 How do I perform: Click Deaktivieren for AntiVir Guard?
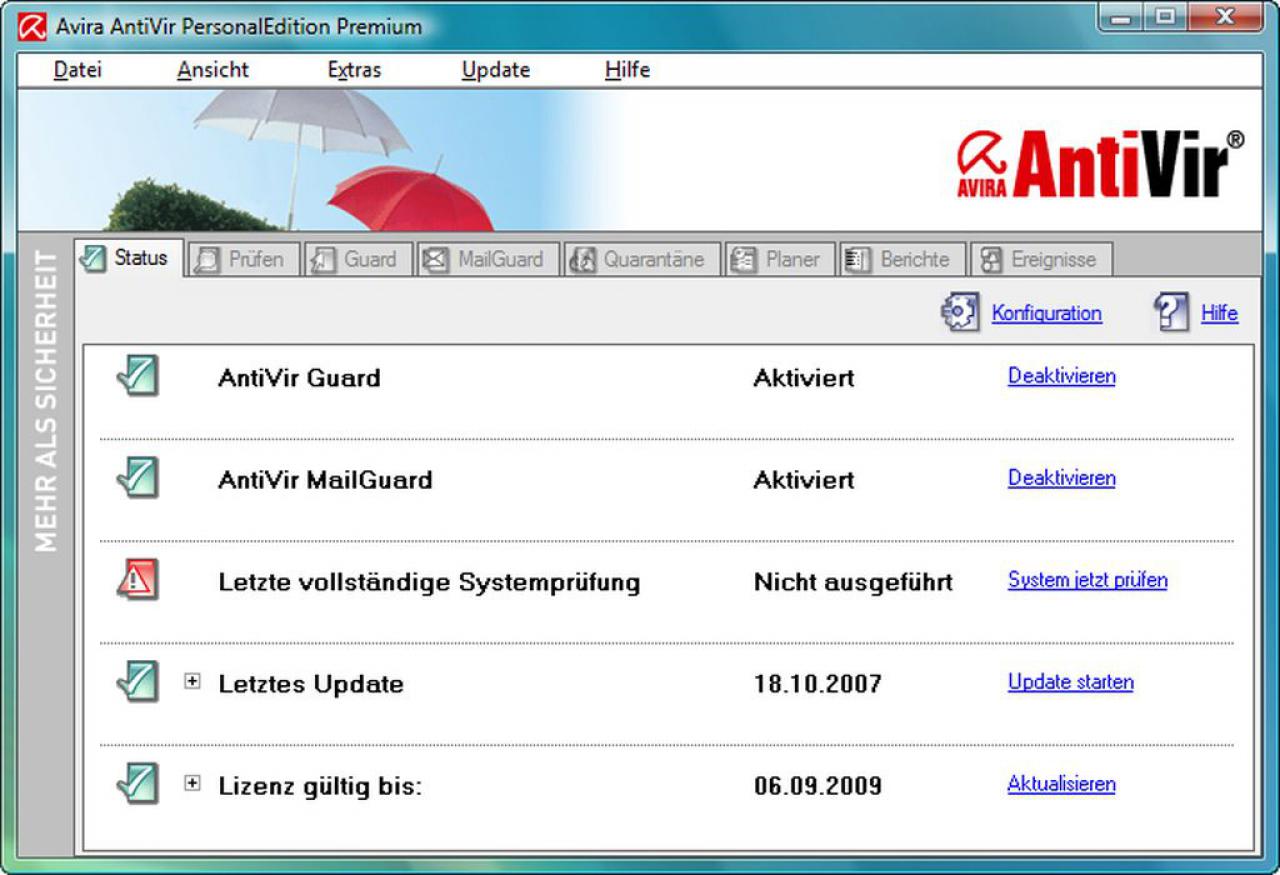click(x=1062, y=376)
